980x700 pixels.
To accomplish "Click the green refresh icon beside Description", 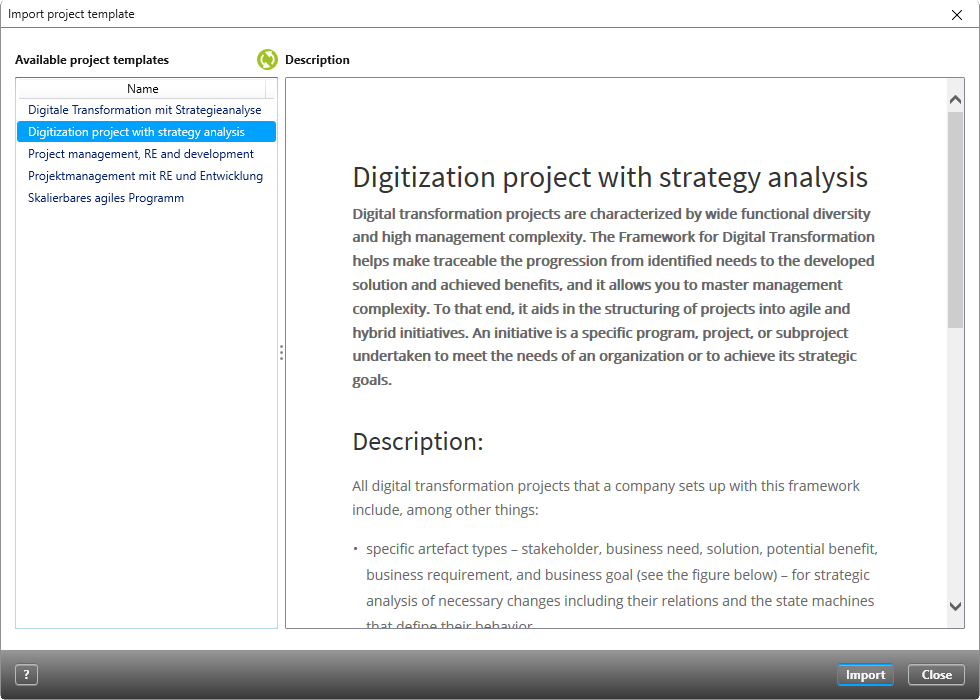I will point(267,59).
